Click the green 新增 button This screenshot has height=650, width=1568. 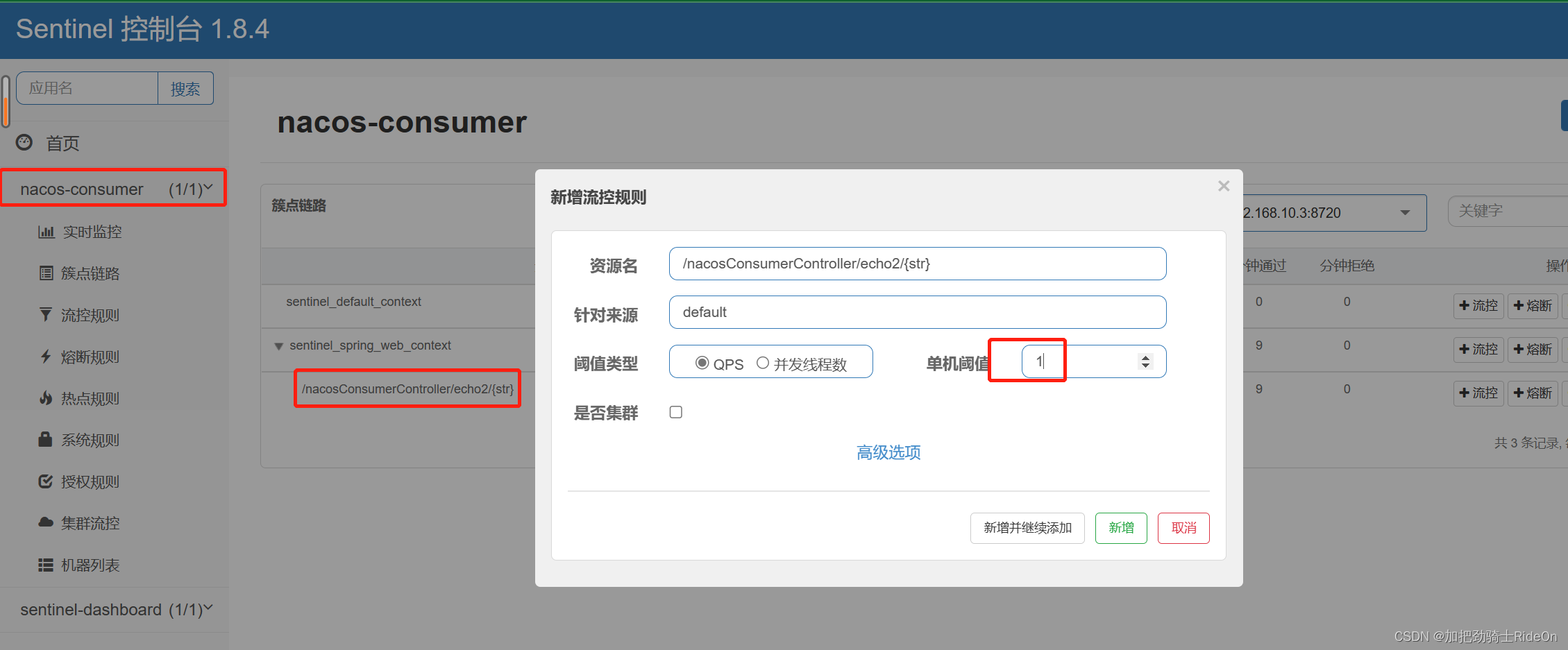(1121, 528)
